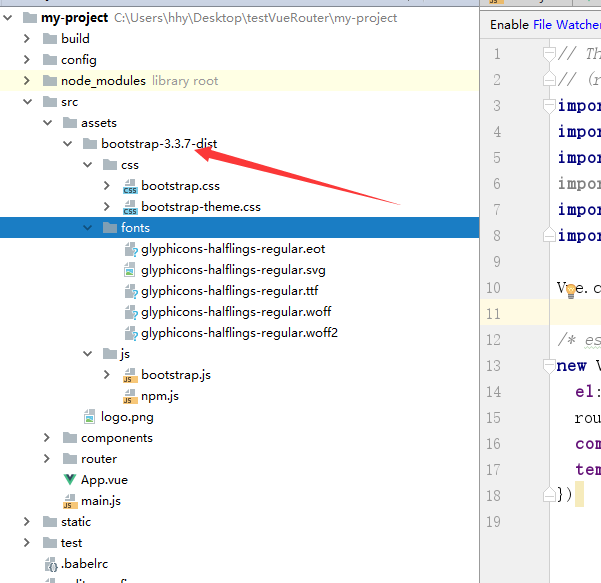The image size is (601, 583).
Task: Click the bootstrap.css file icon
Action: tap(130, 186)
